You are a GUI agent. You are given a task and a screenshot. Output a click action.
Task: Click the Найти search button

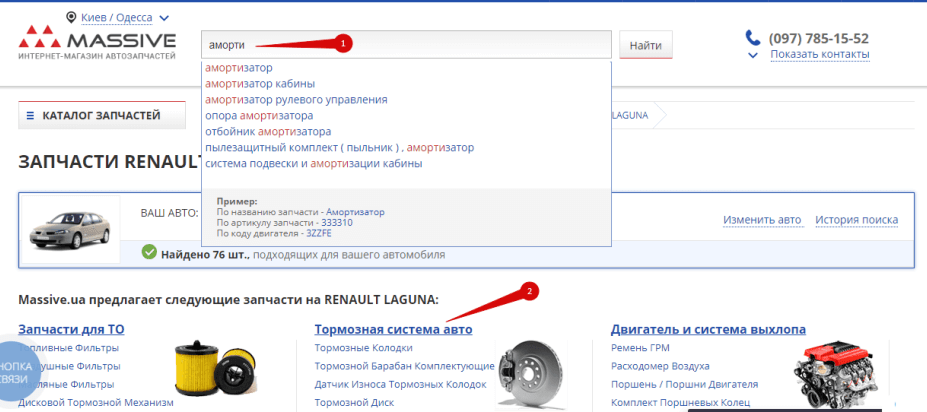click(646, 45)
